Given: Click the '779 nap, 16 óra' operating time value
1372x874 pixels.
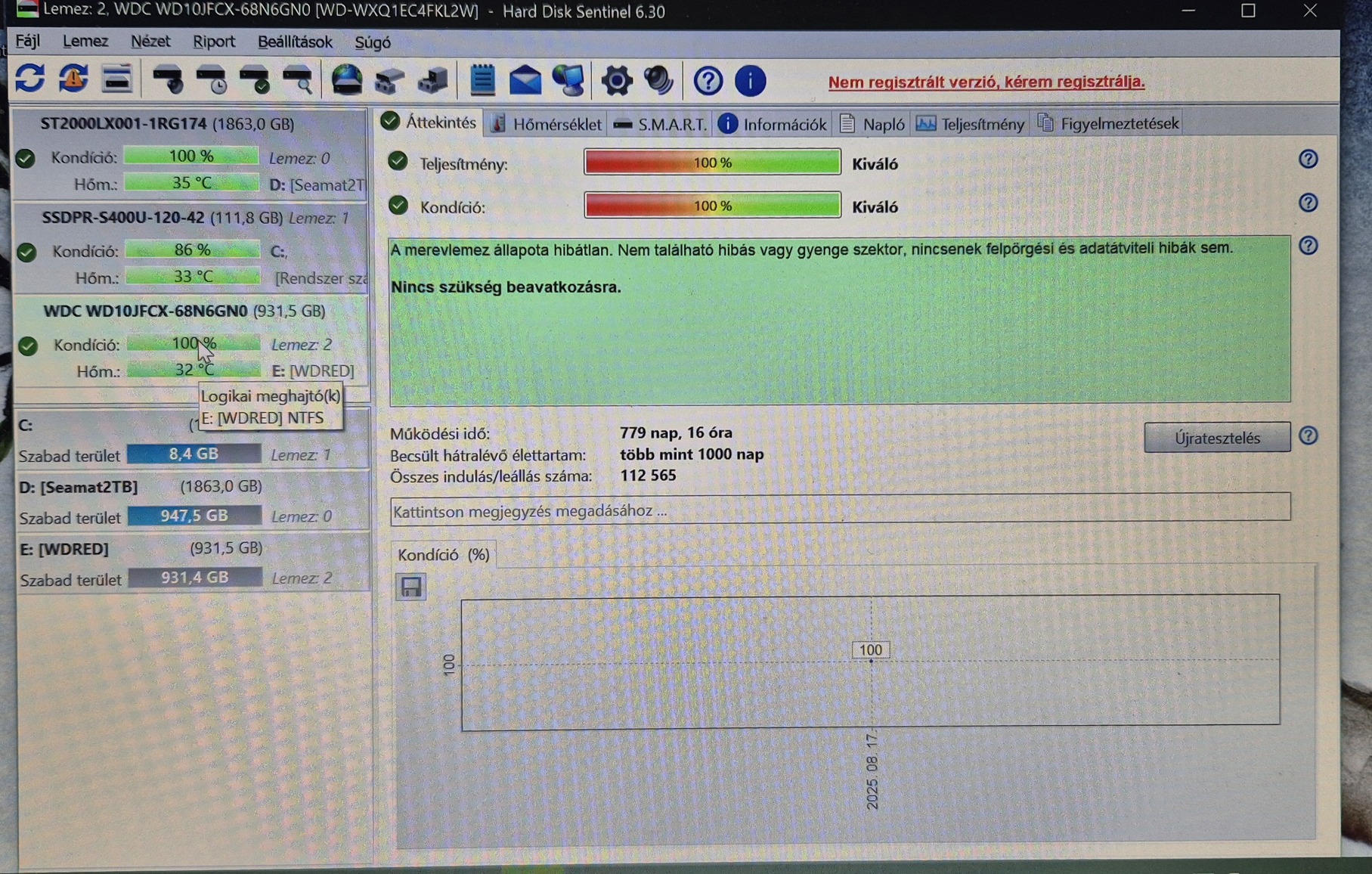Looking at the screenshot, I should pos(676,432).
